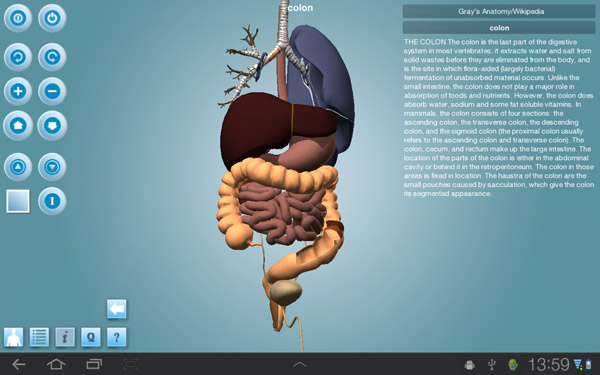Image resolution: width=600 pixels, height=375 pixels.
Task: Tap the white left-arrow back button
Action: pyautogui.click(x=117, y=309)
